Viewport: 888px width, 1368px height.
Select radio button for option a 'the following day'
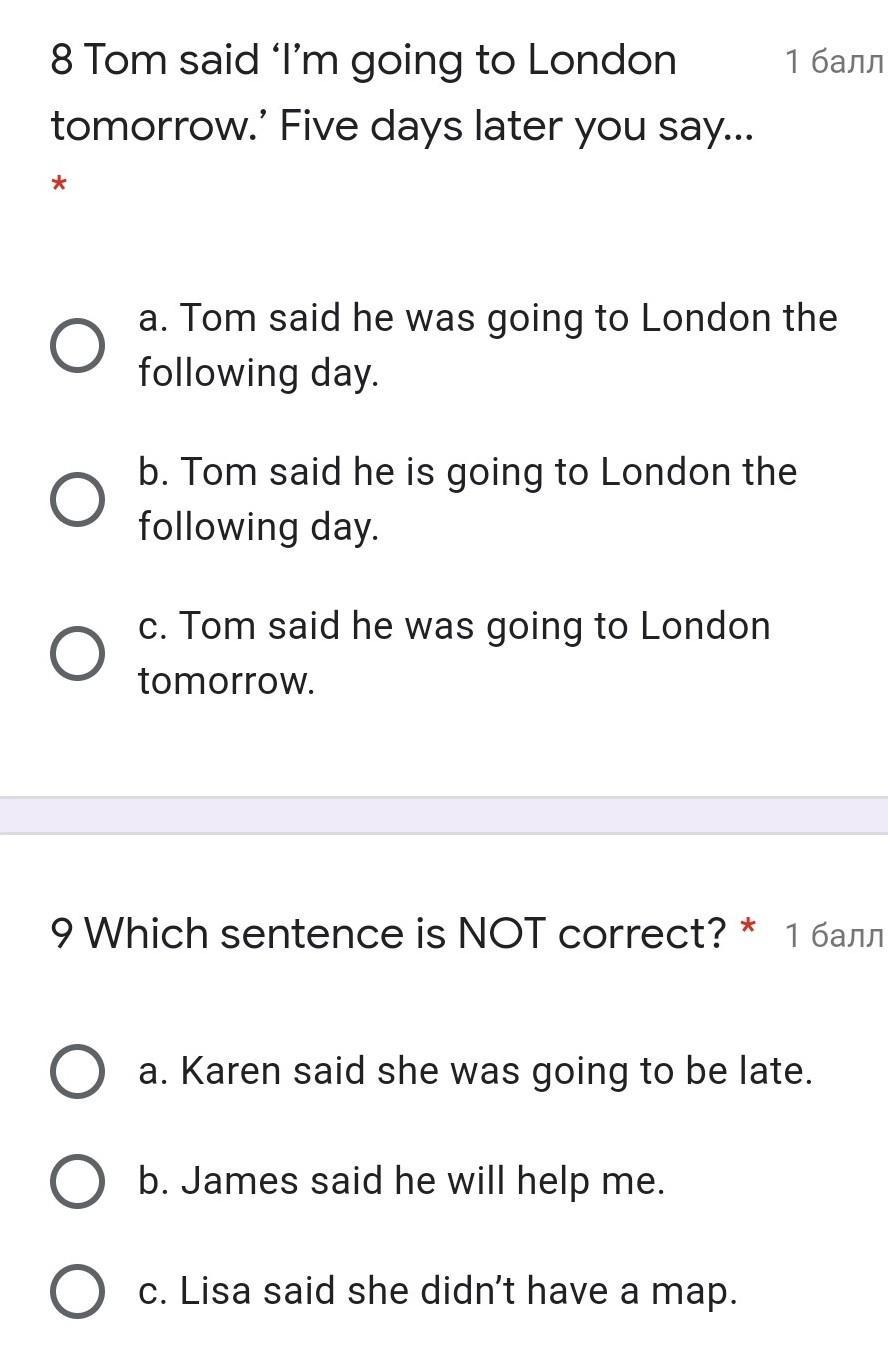click(x=77, y=346)
